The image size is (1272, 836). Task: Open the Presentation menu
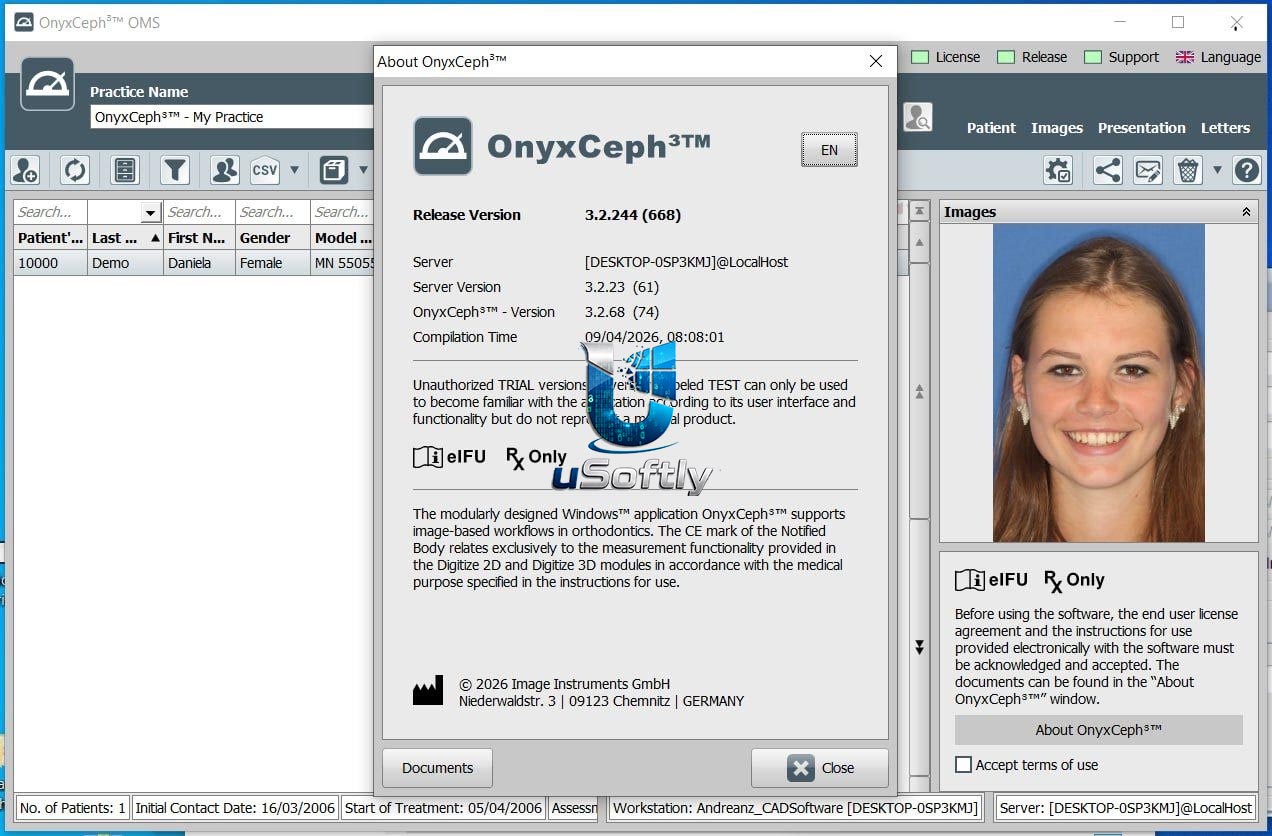point(1142,128)
